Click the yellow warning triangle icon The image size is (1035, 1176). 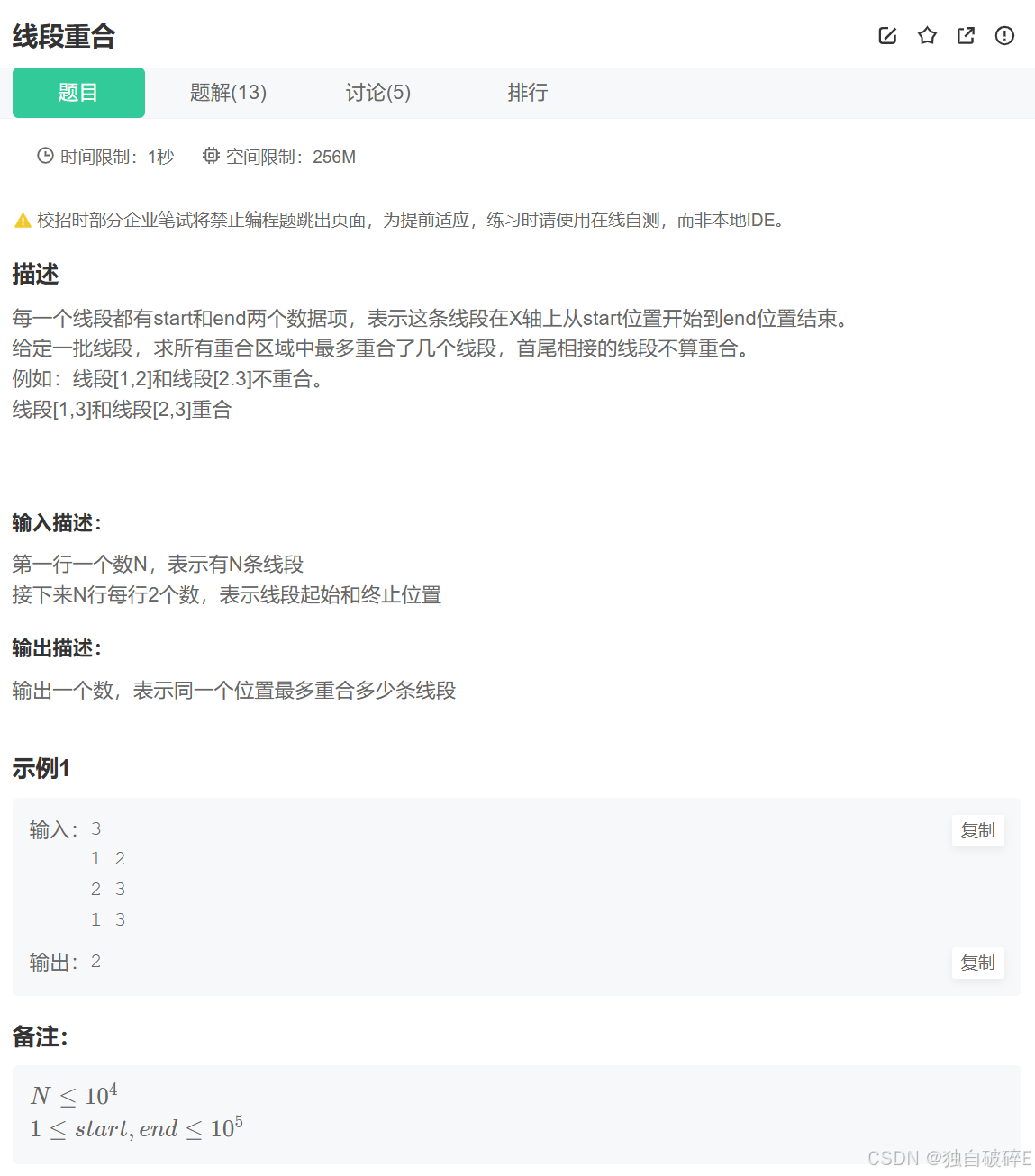pos(22,219)
